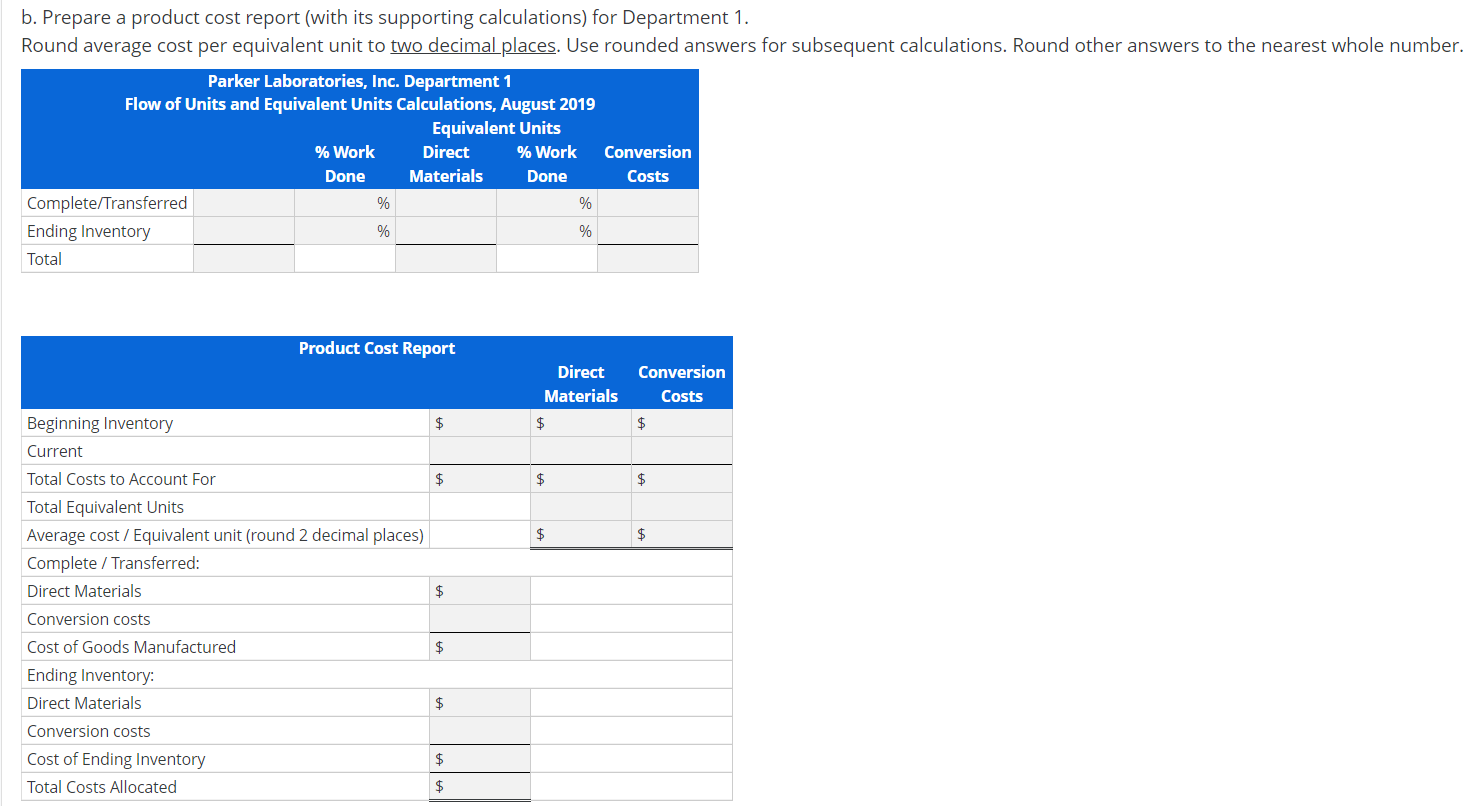Click the Complete/Transferred units input cell
The width and height of the screenshot is (1481, 806).
pos(243,202)
